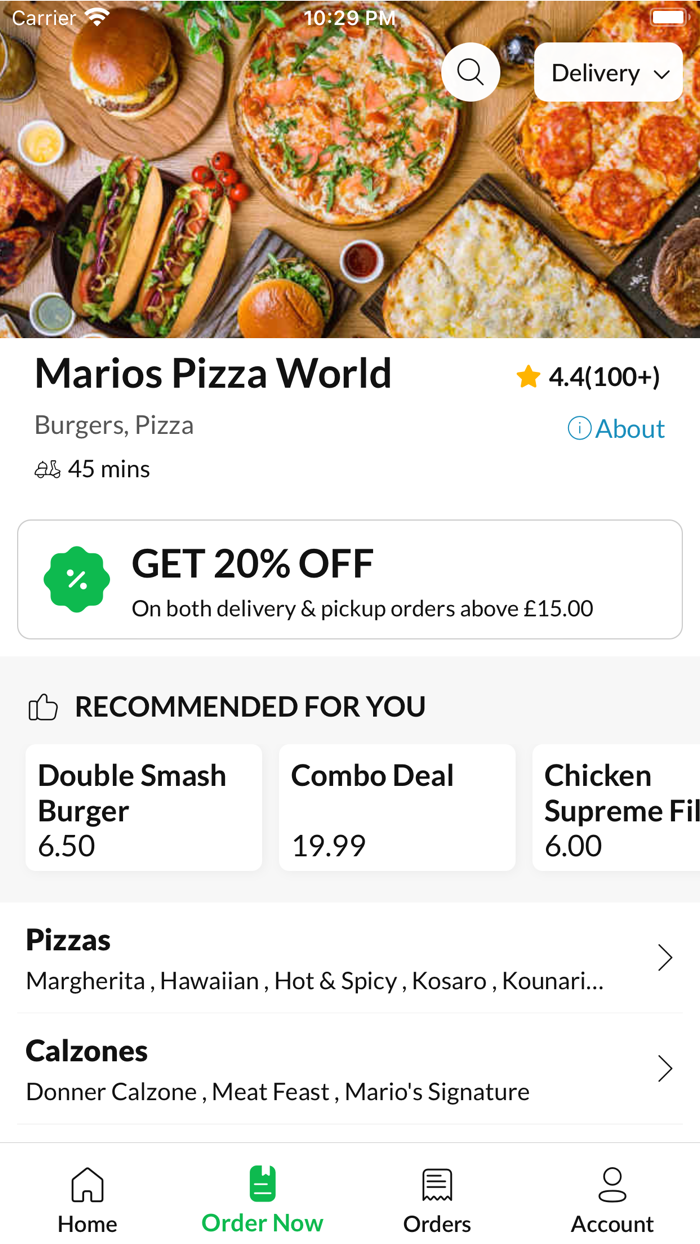The width and height of the screenshot is (700, 1244).
Task: Click the delivery scooter icon beside 45 mins
Action: (44, 468)
